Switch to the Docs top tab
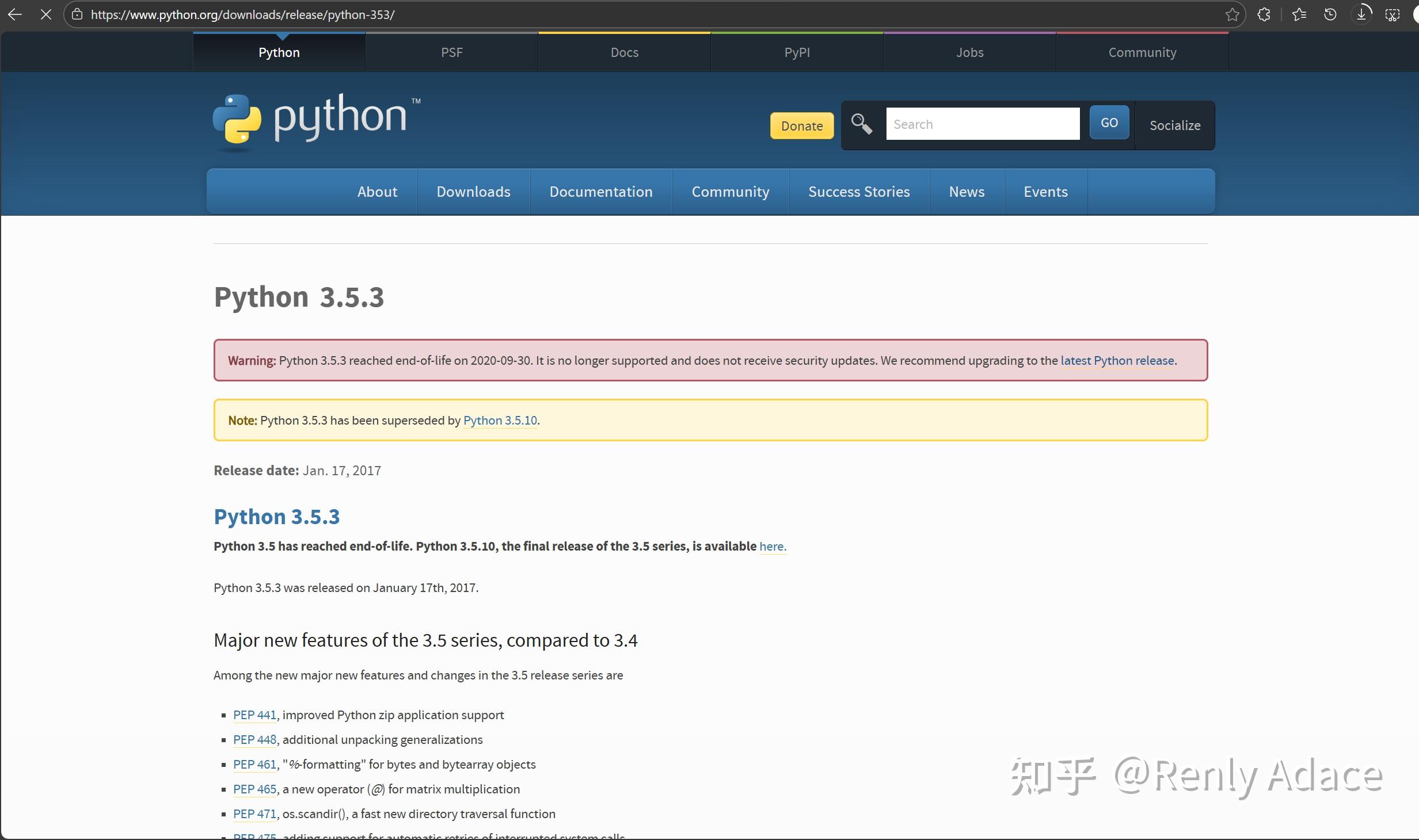This screenshot has height=840, width=1419. click(x=625, y=52)
